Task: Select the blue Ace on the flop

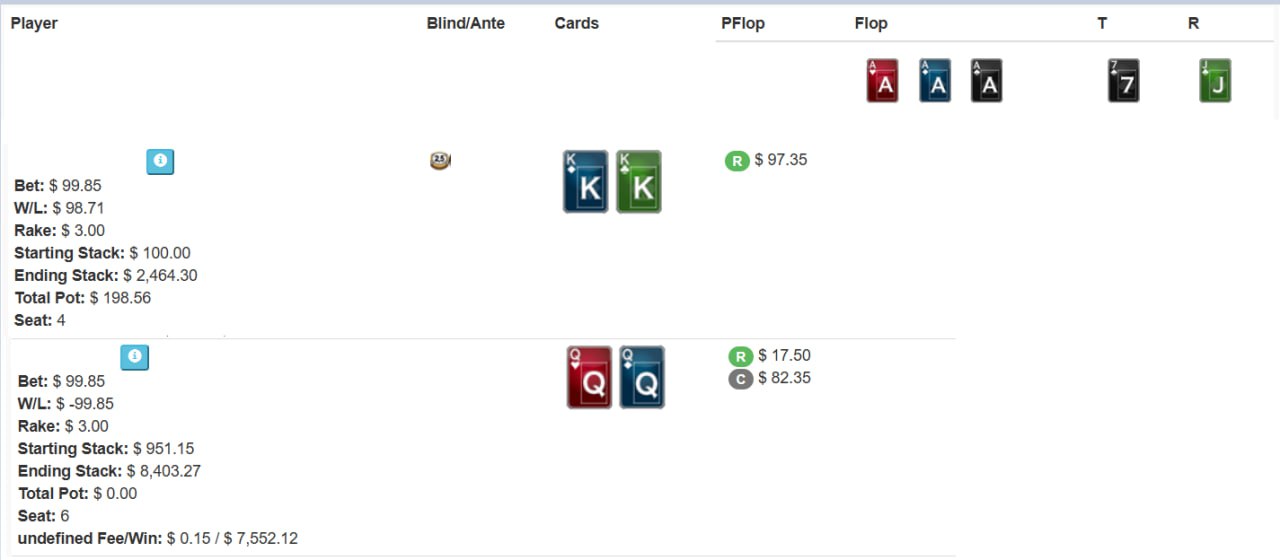Action: [x=935, y=81]
